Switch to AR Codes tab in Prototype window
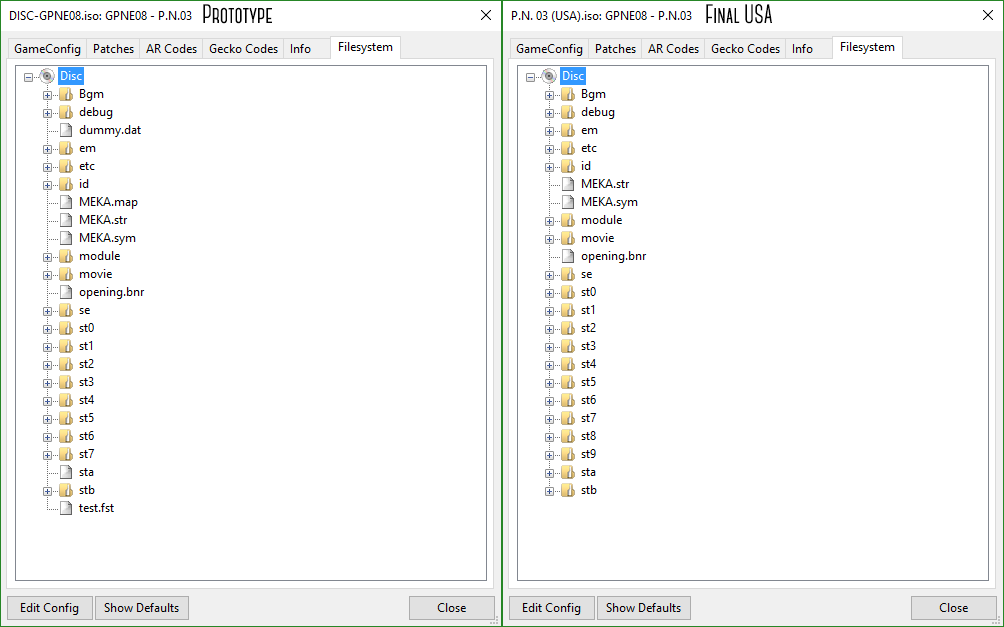The width and height of the screenshot is (1004, 627). click(171, 49)
